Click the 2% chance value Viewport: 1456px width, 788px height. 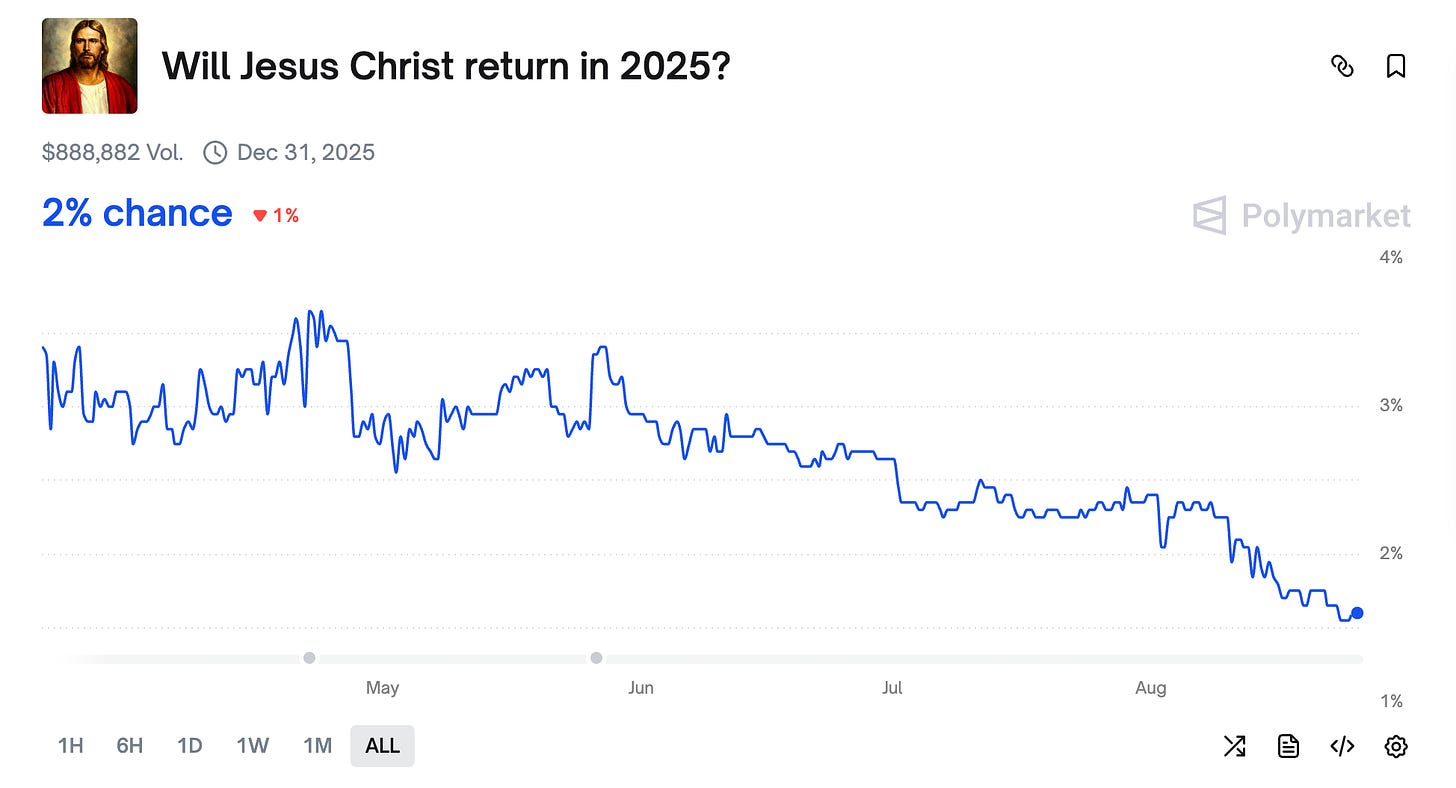137,213
